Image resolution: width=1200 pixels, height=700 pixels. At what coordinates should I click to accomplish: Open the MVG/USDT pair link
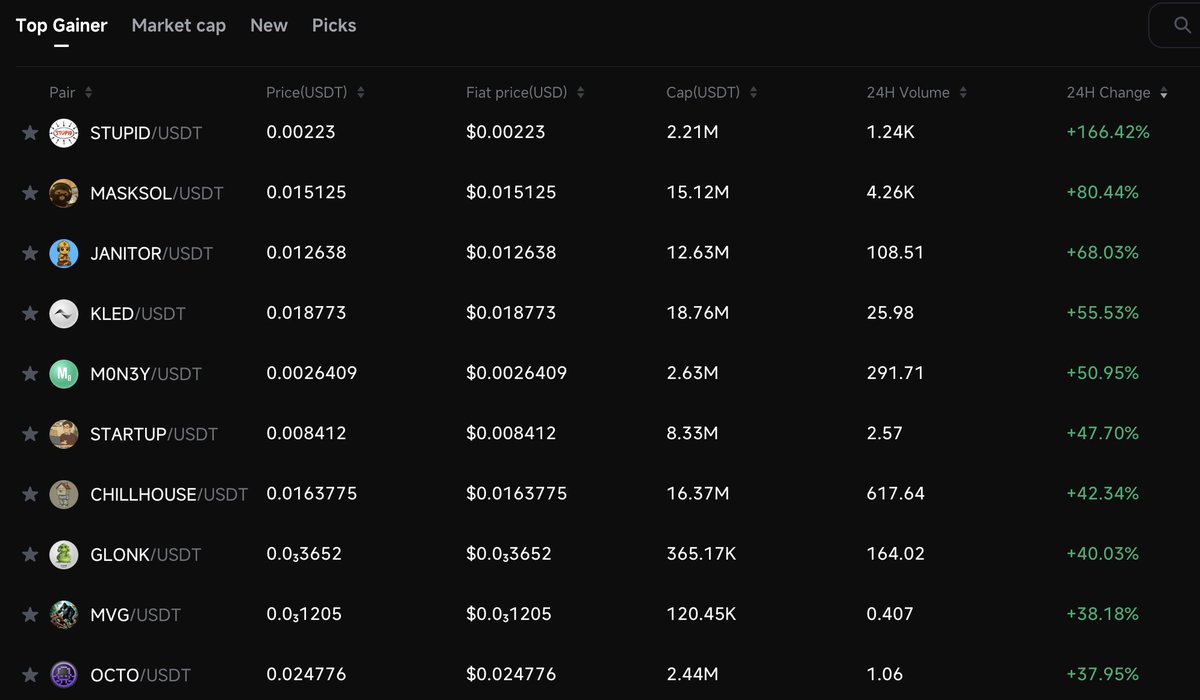pyautogui.click(x=136, y=614)
